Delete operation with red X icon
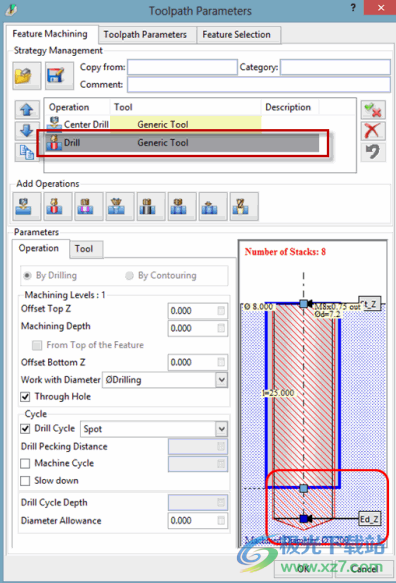The height and width of the screenshot is (583, 396). click(x=373, y=131)
